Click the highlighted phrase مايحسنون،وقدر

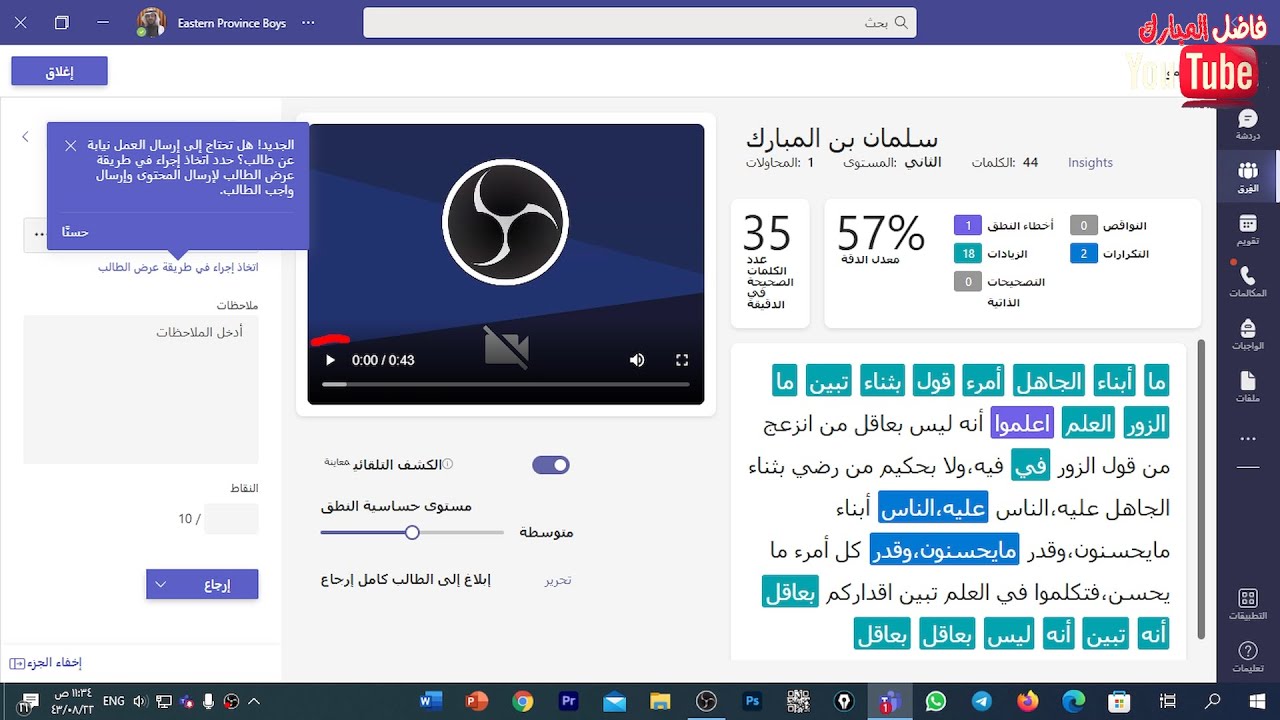[x=944, y=550]
